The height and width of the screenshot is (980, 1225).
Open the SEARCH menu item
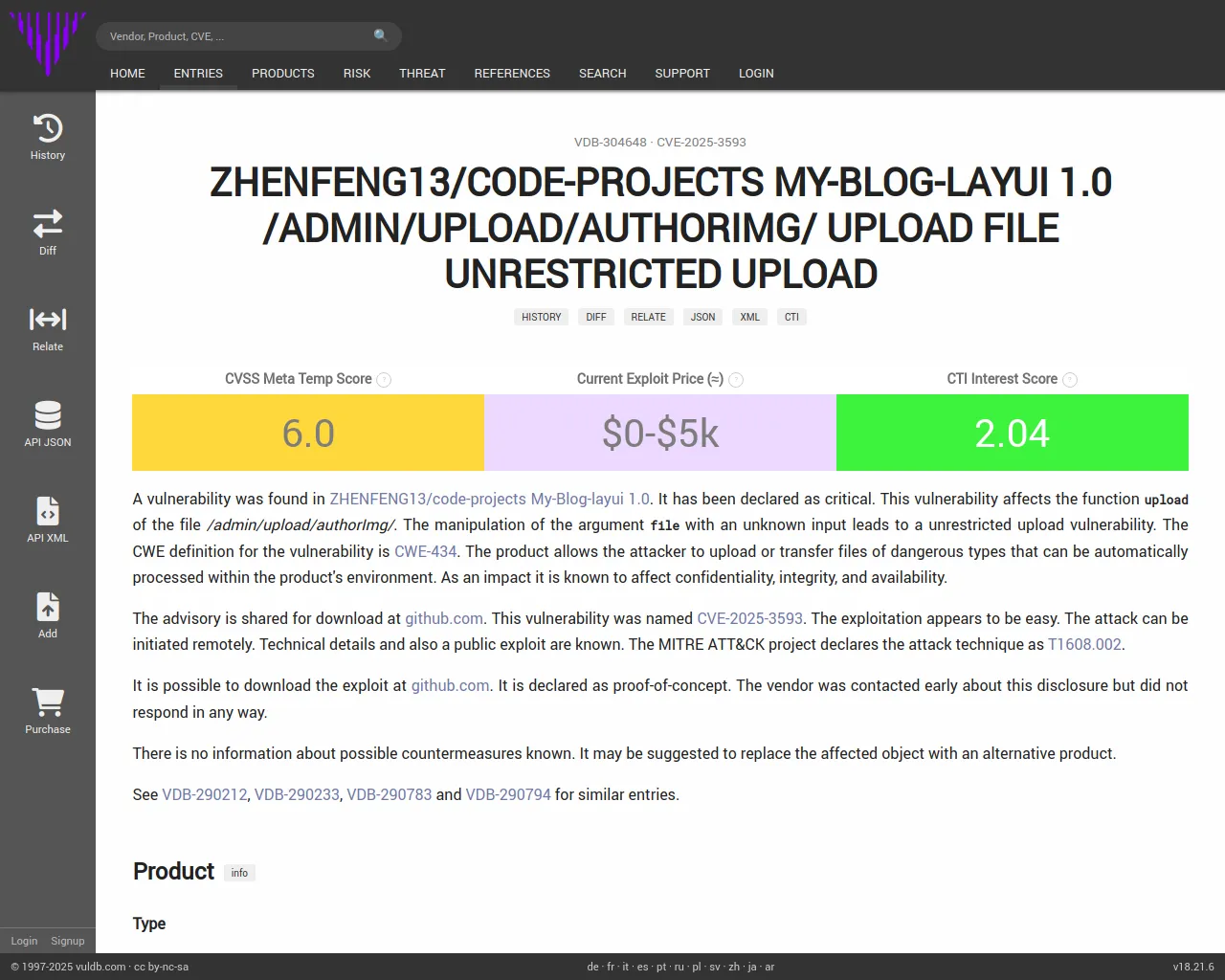[603, 73]
